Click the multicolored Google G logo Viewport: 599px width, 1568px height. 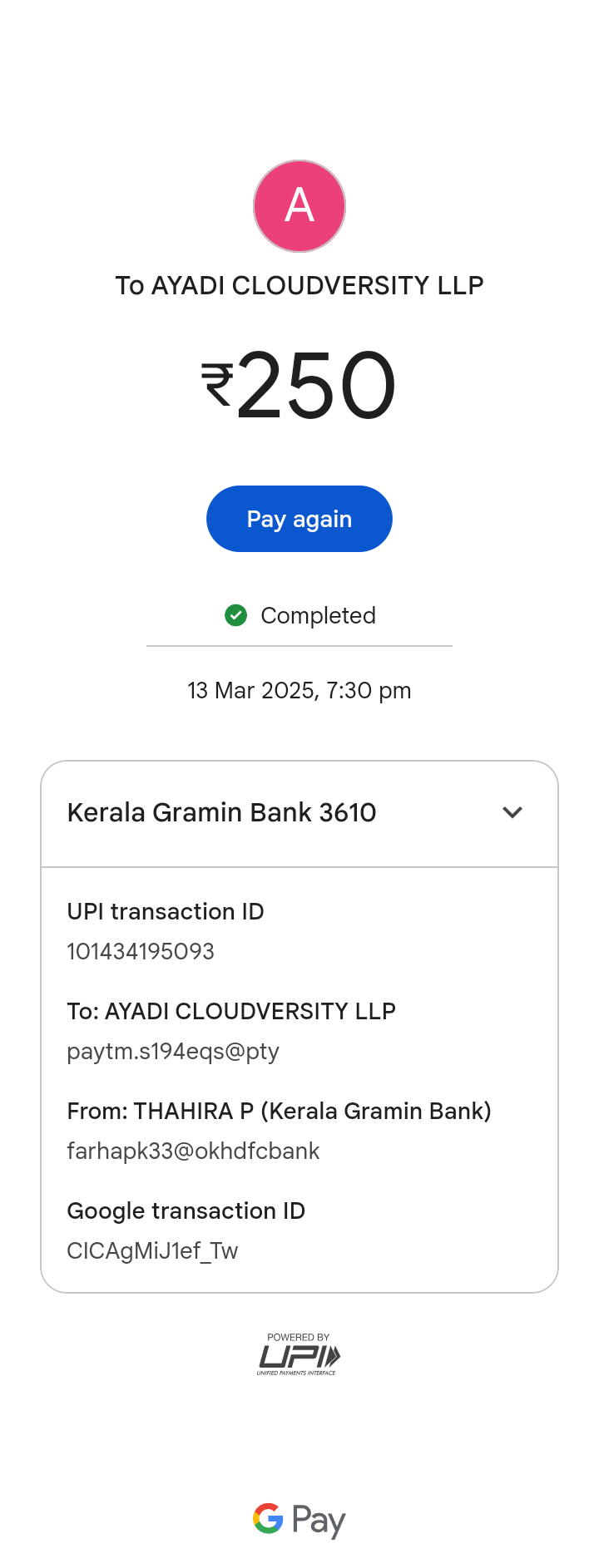pyautogui.click(x=268, y=1518)
